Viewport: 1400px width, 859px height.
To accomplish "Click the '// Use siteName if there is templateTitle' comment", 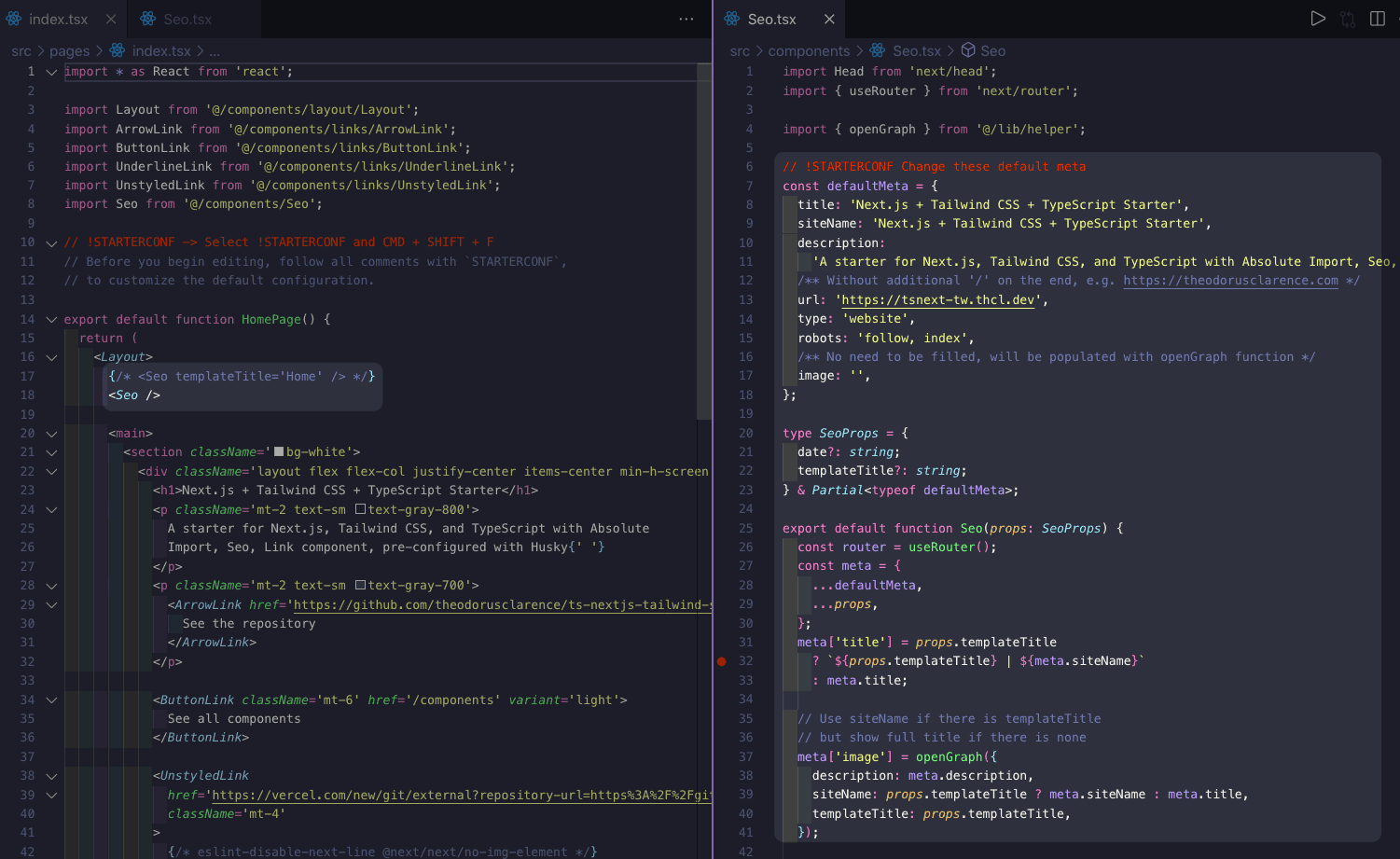I will click(950, 719).
